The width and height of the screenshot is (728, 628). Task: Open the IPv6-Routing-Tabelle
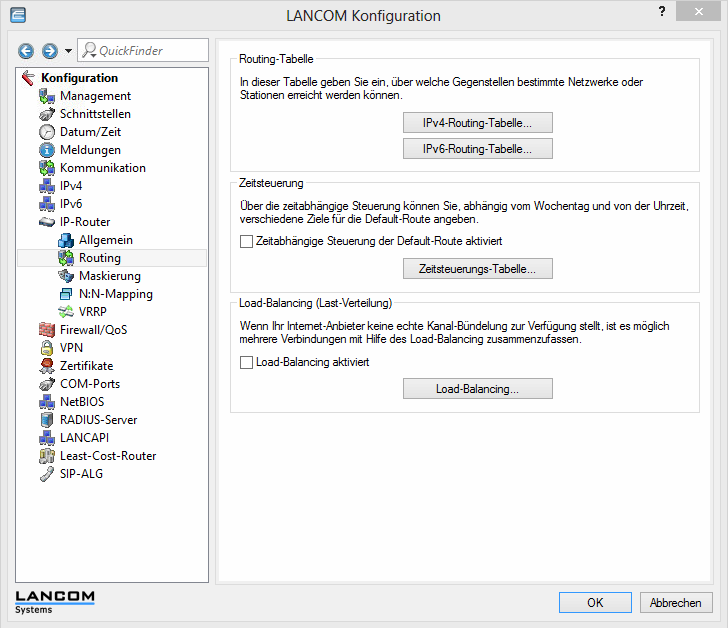478,149
